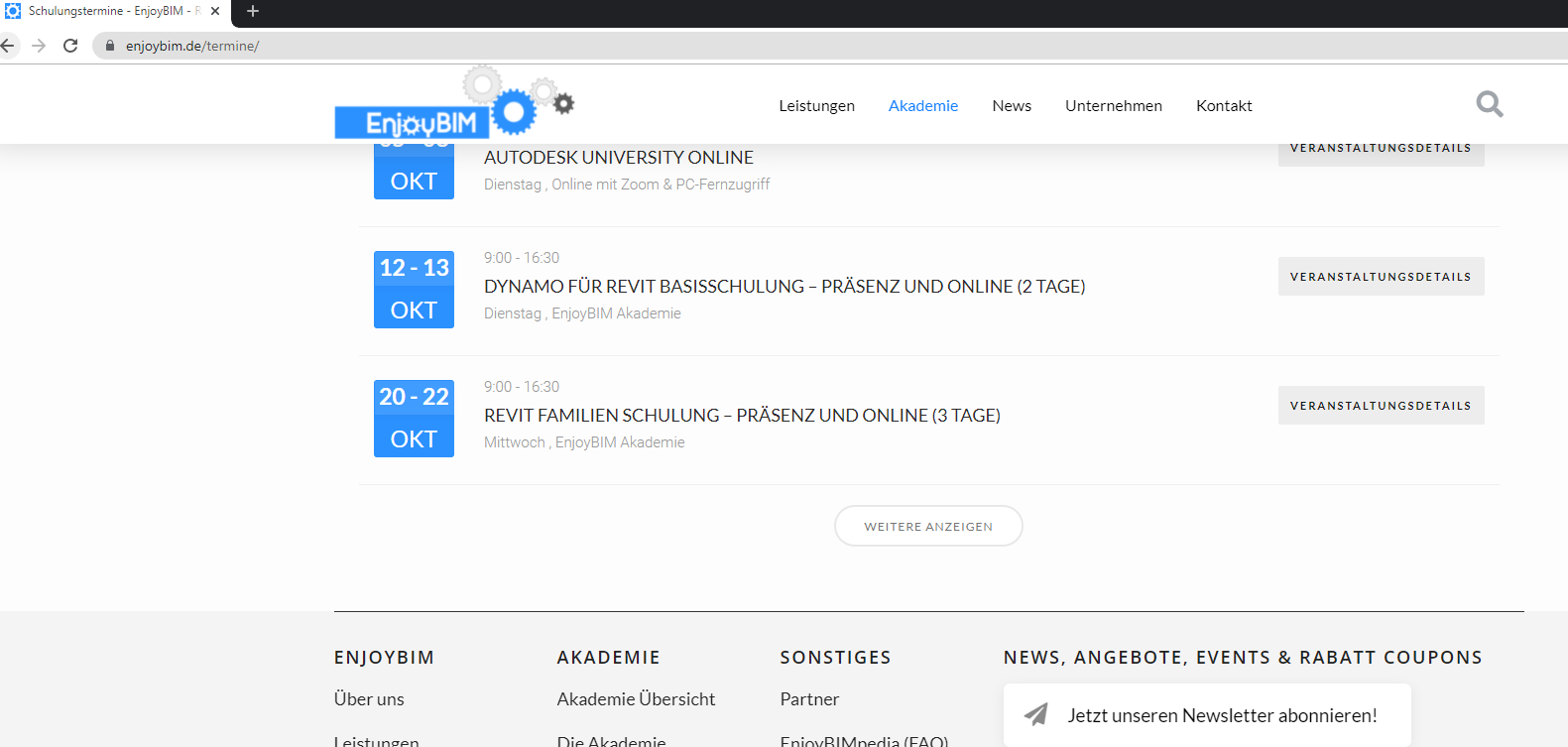
Task: Click 'Mittwoch , EnjoyBIM Akademie' text
Action: (584, 442)
